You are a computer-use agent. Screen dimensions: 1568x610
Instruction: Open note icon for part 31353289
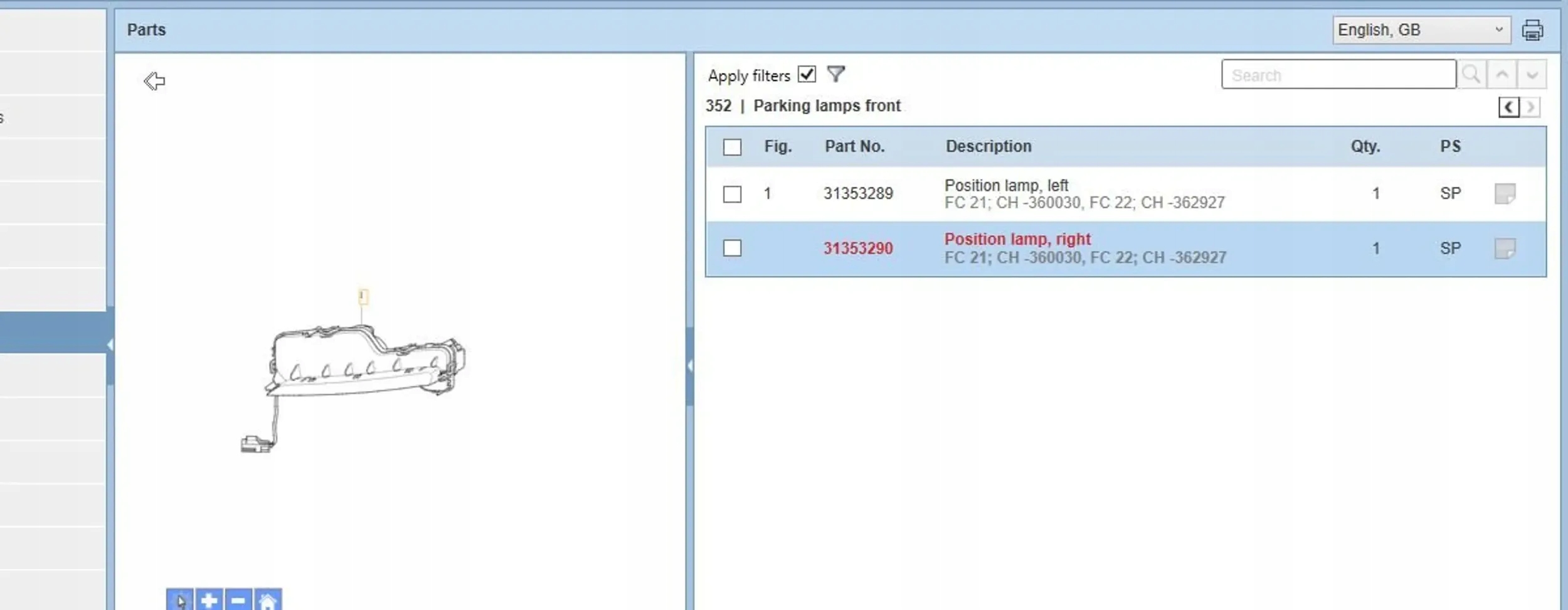1505,193
